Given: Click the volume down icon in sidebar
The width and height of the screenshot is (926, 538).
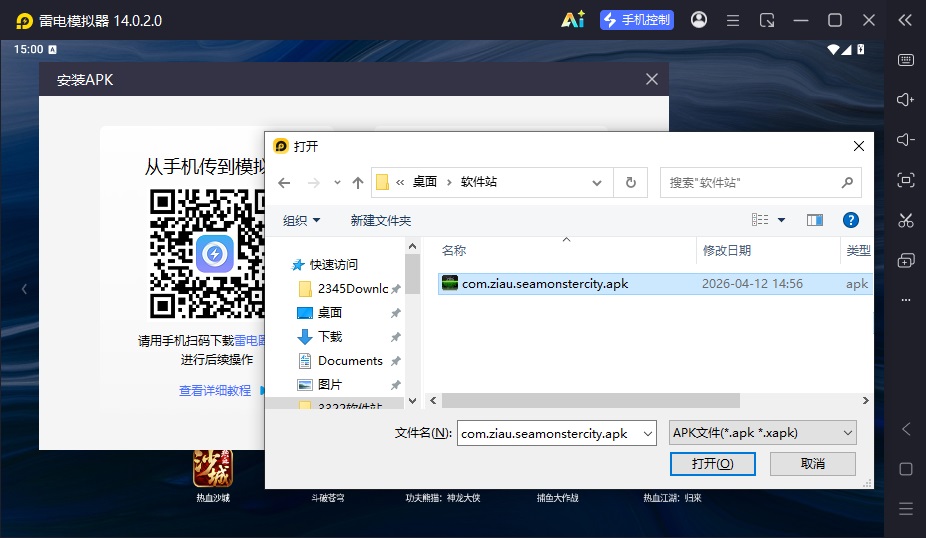Looking at the screenshot, I should click(x=905, y=140).
